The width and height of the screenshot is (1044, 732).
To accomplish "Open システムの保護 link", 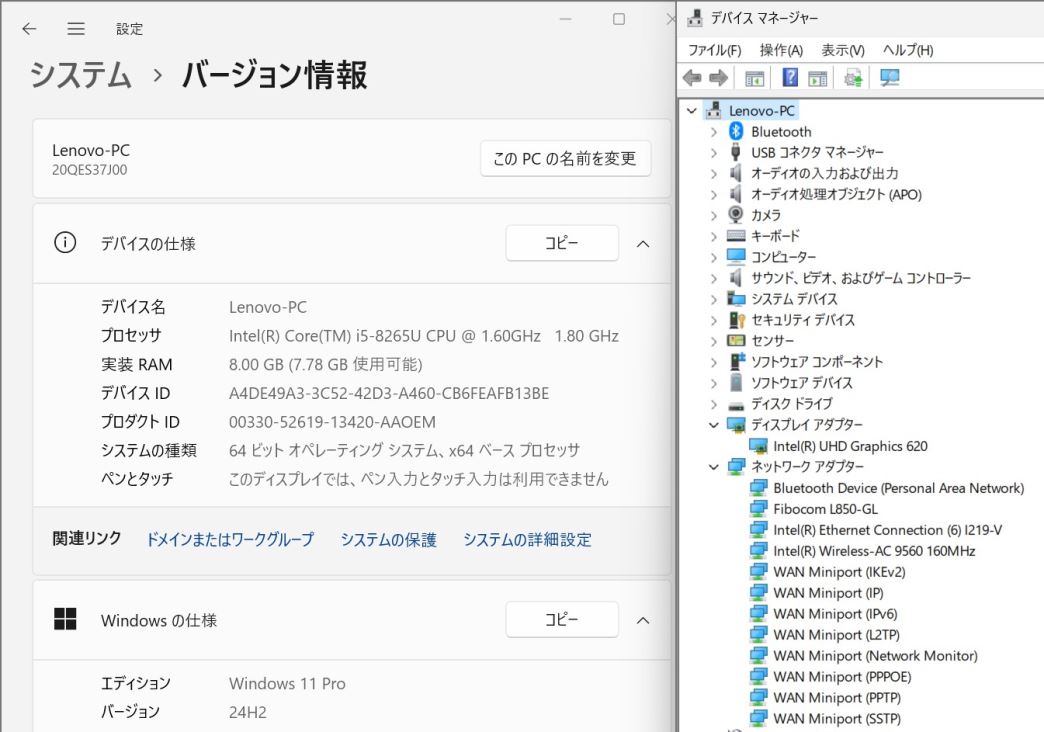I will tap(388, 539).
